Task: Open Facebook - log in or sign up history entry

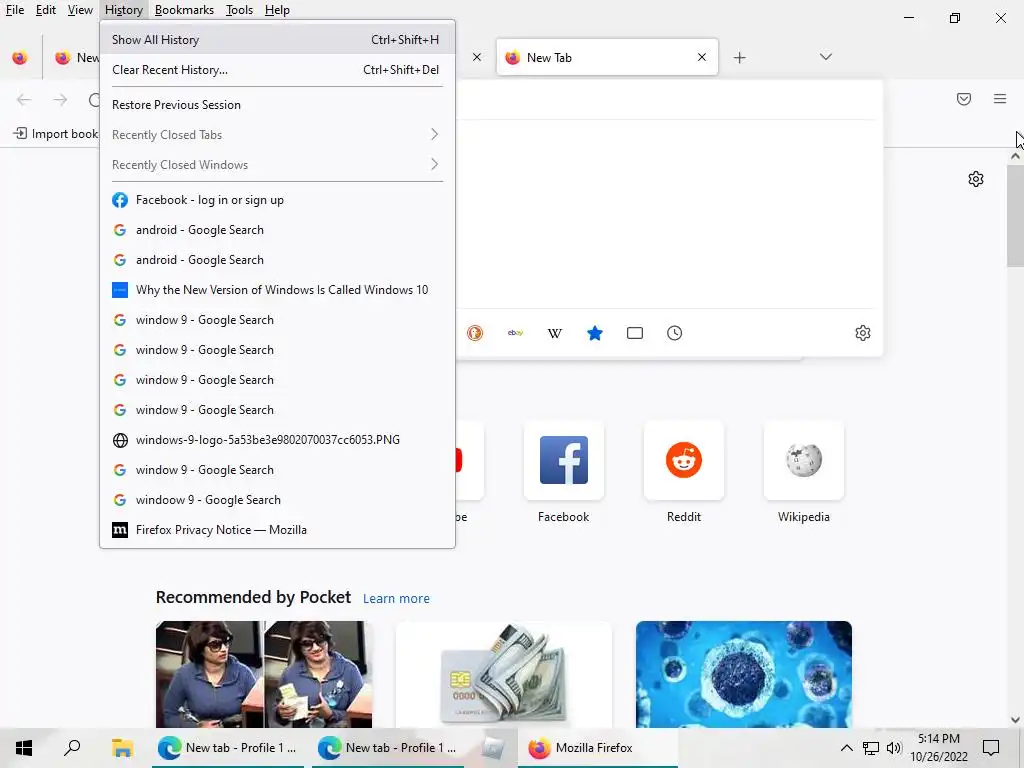Action: click(277, 200)
